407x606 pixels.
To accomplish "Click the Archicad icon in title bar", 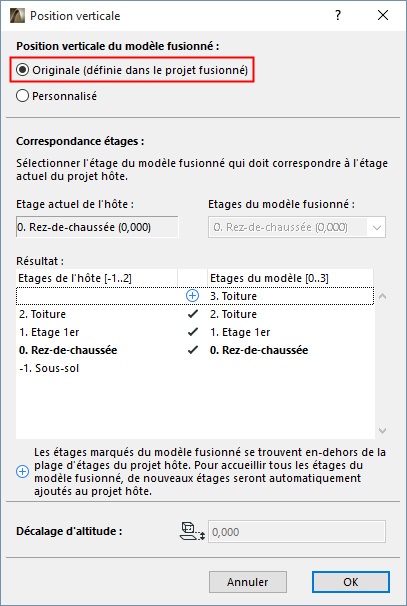I will coord(17,16).
